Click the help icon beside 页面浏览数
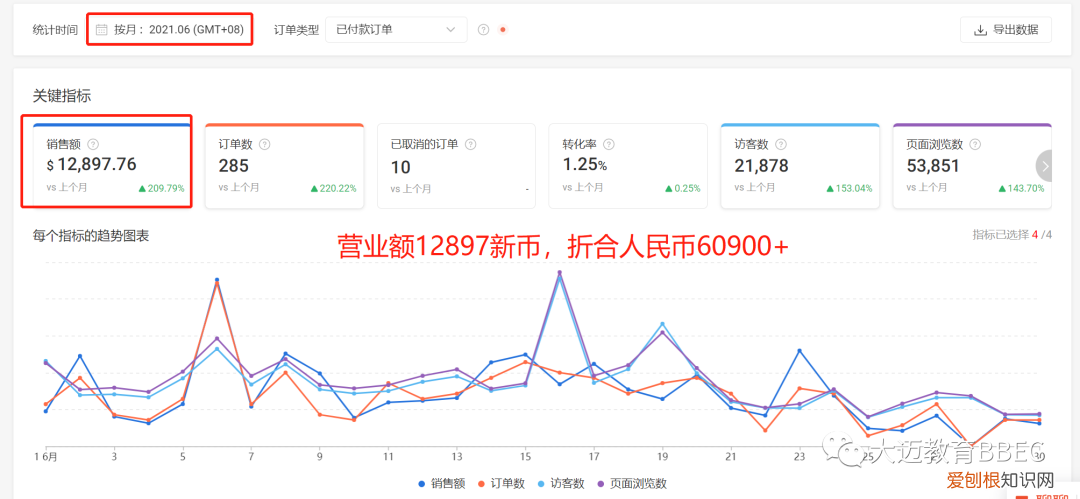This screenshot has height=499, width=1080. point(975,145)
